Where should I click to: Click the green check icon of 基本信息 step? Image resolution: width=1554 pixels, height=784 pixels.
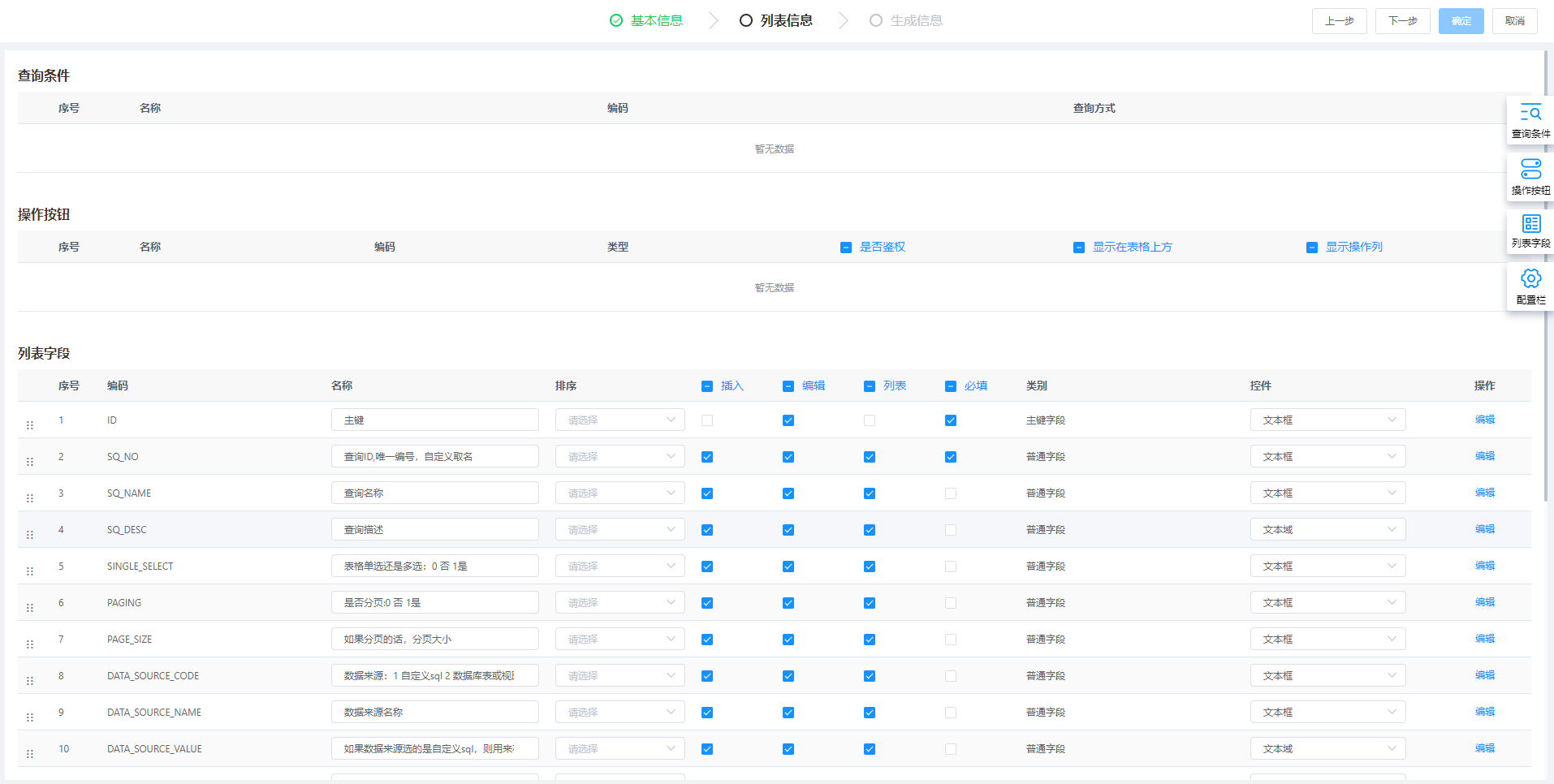[616, 20]
